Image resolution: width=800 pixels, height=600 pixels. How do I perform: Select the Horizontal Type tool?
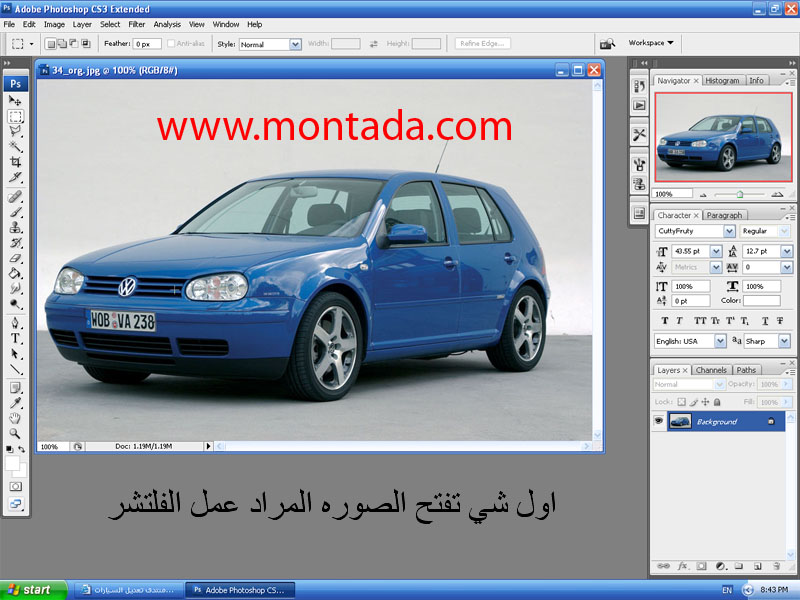[15, 338]
